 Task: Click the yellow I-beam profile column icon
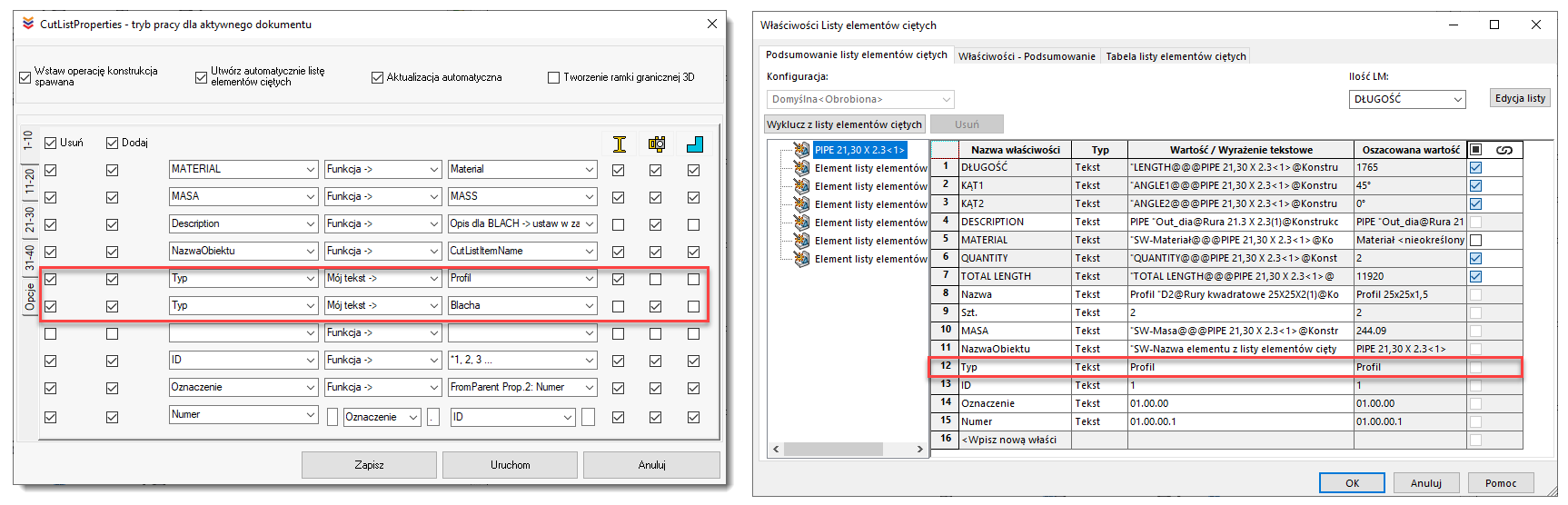tap(619, 144)
